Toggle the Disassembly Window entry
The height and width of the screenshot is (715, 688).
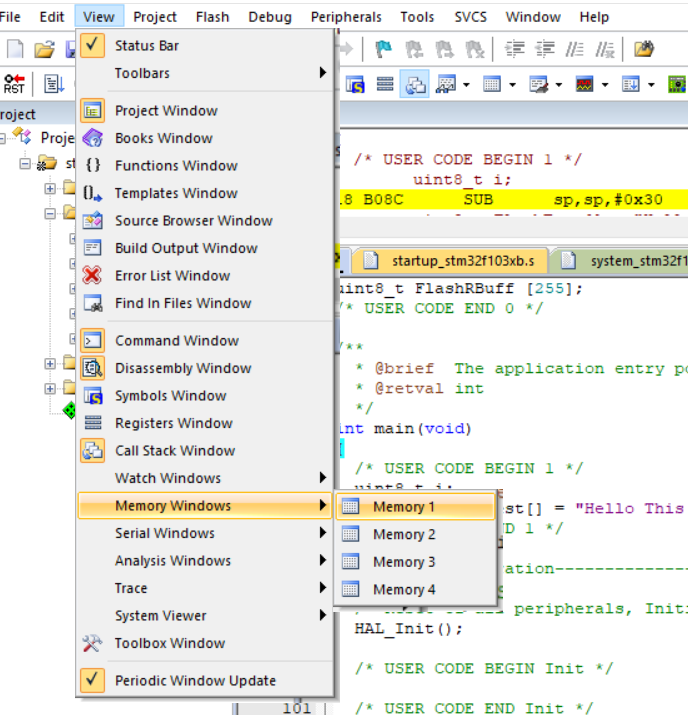[205, 368]
